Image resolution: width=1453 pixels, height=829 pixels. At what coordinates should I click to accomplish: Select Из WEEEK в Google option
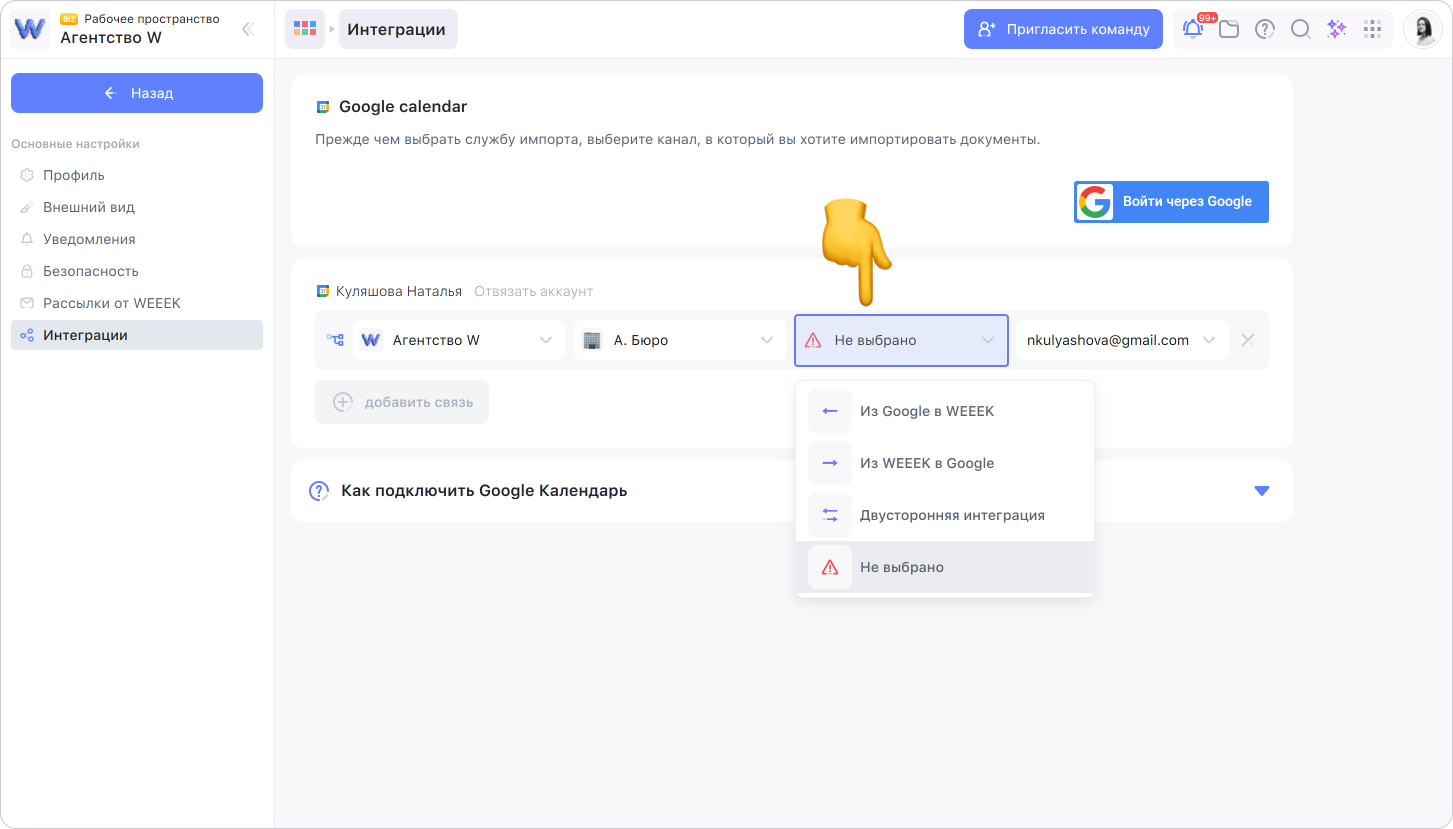point(926,463)
